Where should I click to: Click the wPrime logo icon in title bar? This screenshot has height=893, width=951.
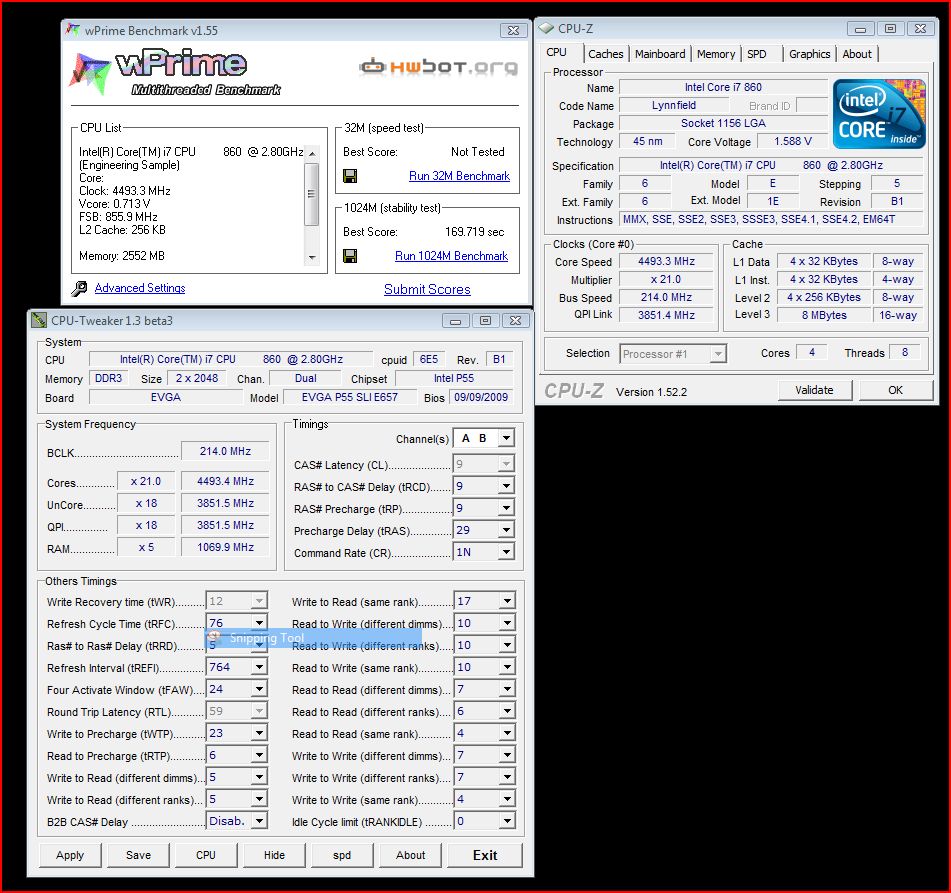click(x=73, y=30)
